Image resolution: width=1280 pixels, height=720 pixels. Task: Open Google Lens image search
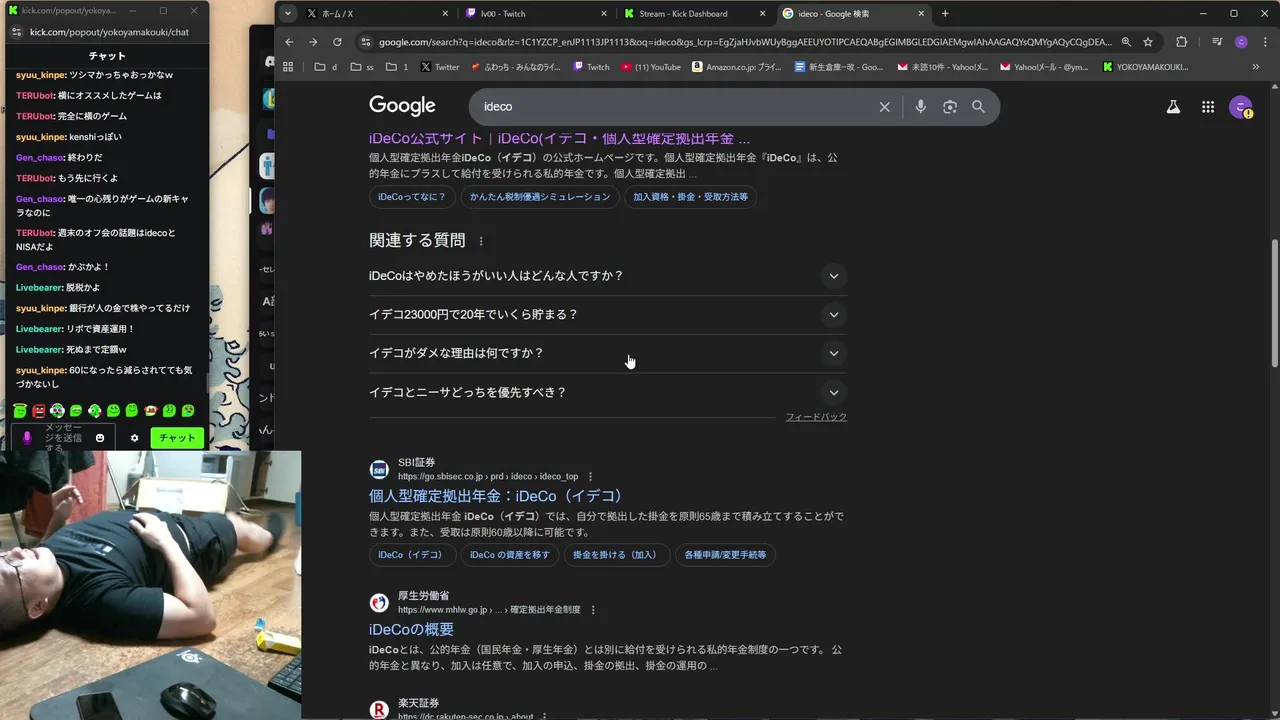pos(950,107)
